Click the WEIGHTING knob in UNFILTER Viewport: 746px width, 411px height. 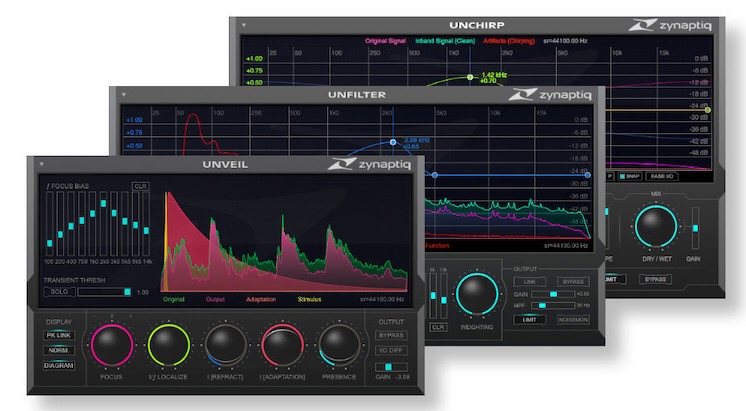477,294
